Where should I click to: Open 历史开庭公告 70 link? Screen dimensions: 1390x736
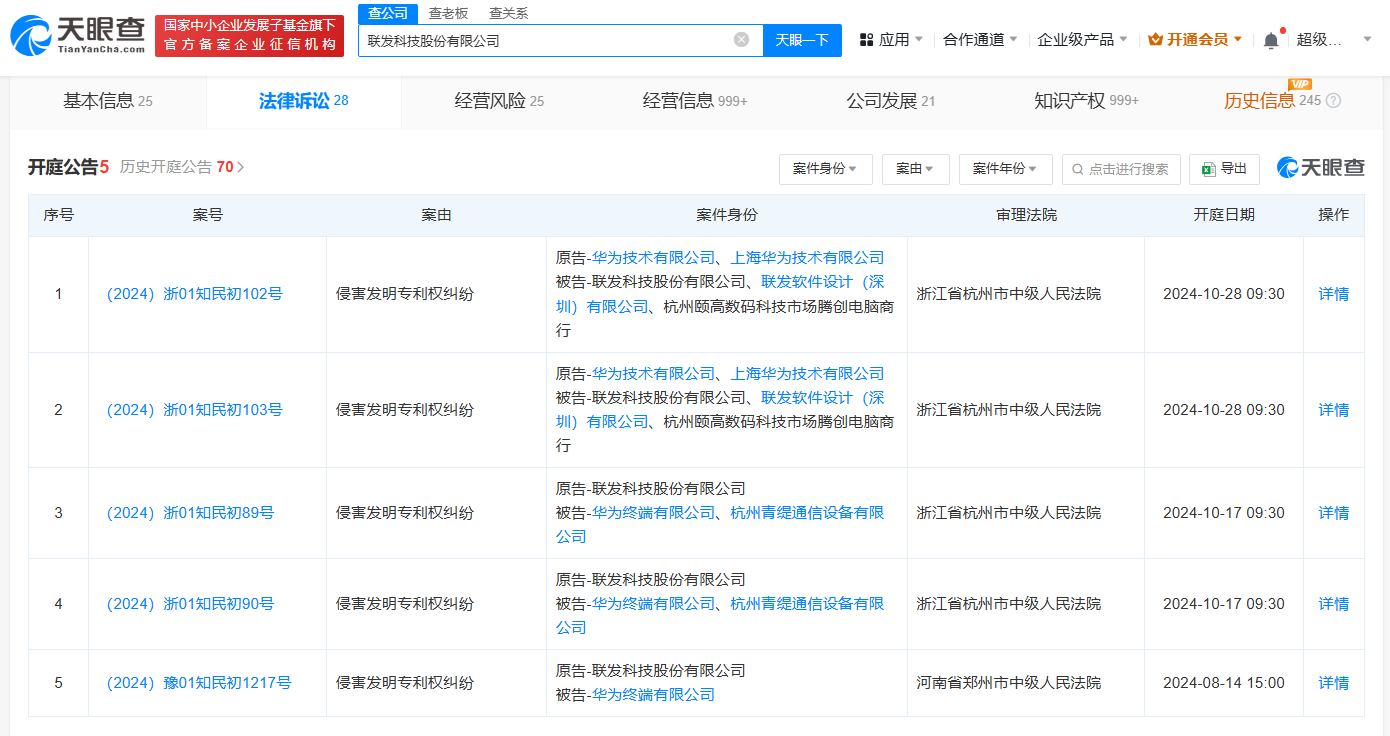pyautogui.click(x=182, y=167)
